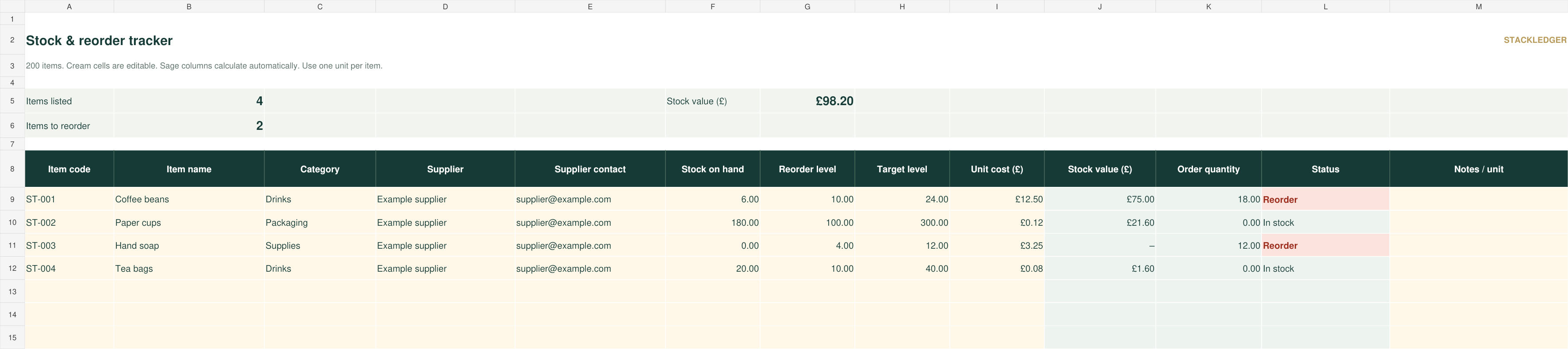Select row 13 header
This screenshot has height=349, width=1568.
pyautogui.click(x=12, y=292)
